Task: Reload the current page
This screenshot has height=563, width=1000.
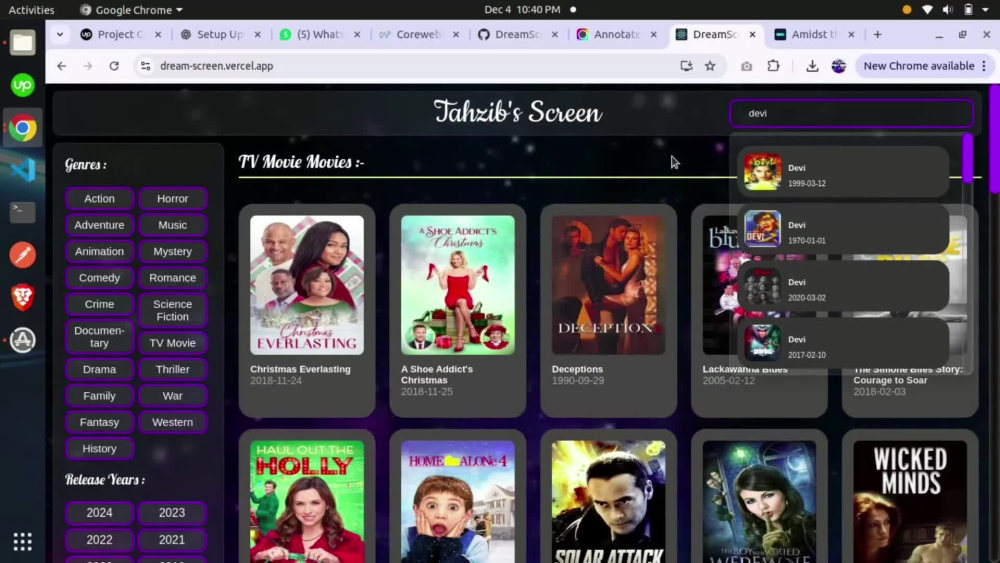Action: point(114,66)
